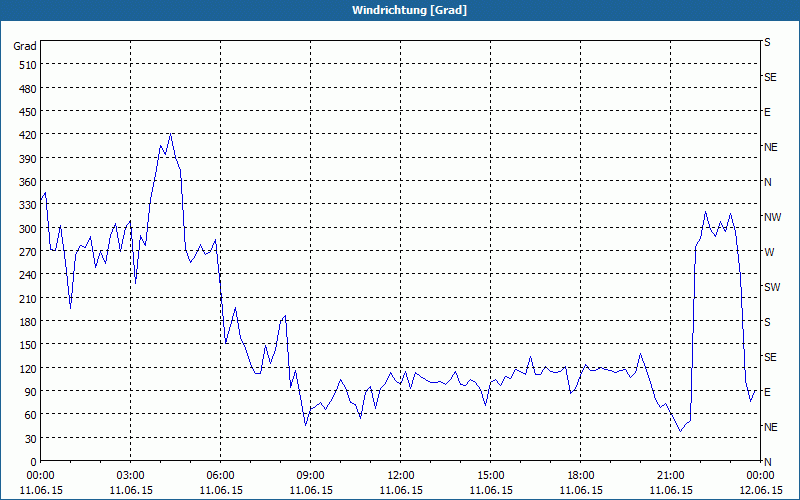Select the 06:00 time label
Screen dimensions: 800x500
(x=220, y=476)
